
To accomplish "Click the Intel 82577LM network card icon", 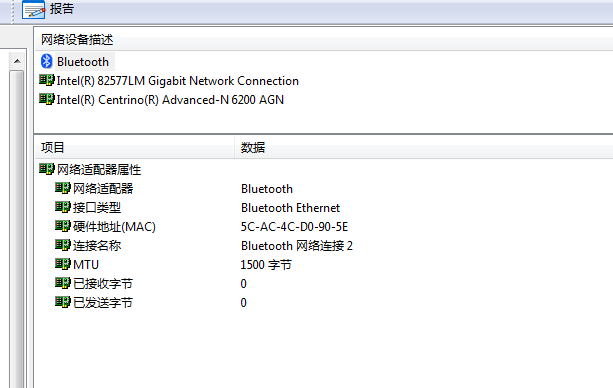I will (47, 80).
